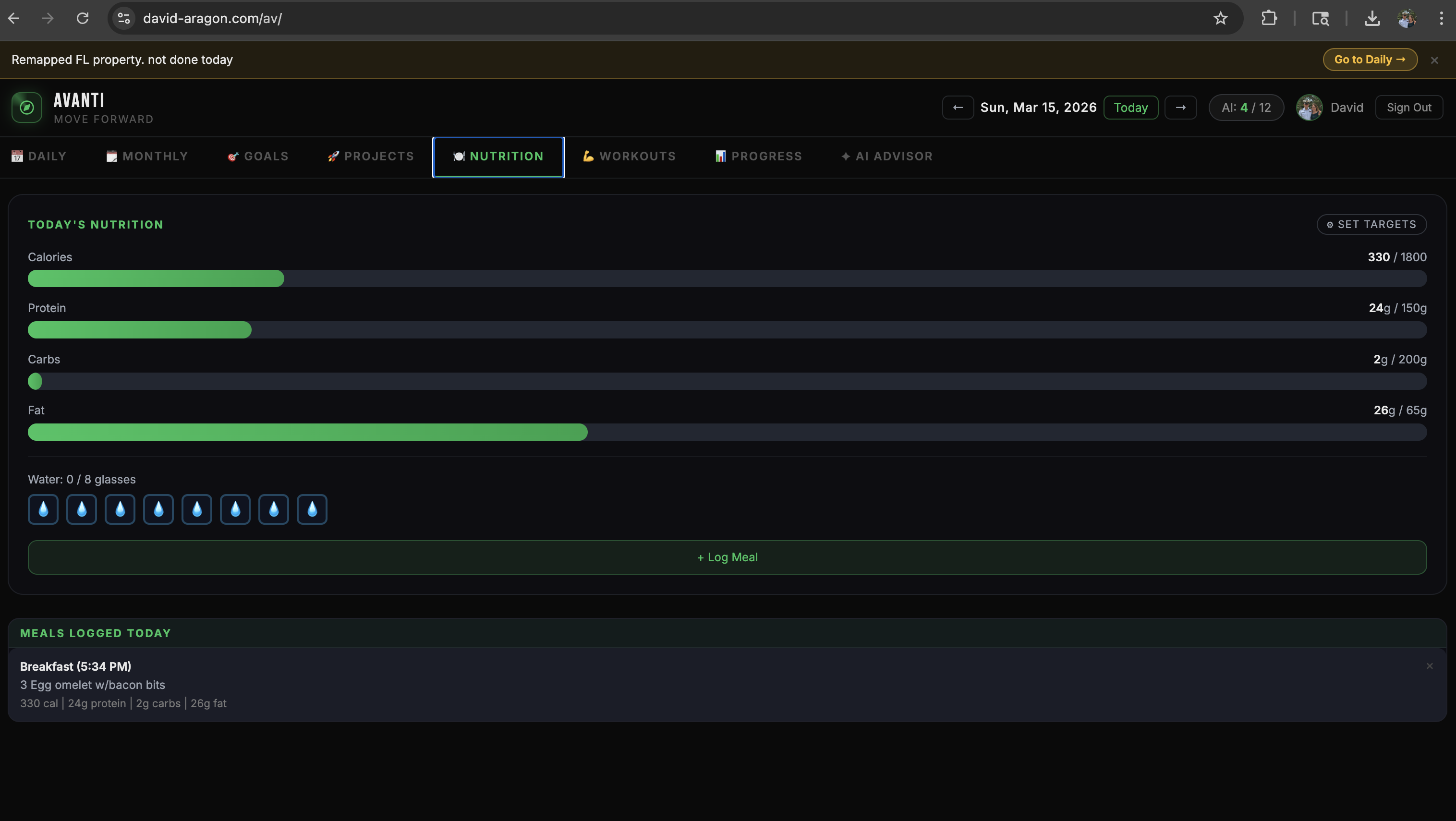The height and width of the screenshot is (821, 1456).
Task: Click Go to Daily banner button
Action: tap(1370, 60)
